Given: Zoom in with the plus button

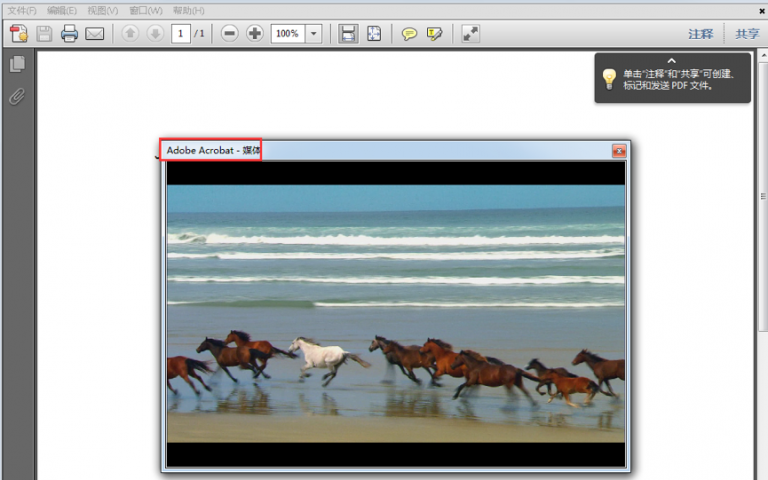Looking at the screenshot, I should tap(255, 33).
